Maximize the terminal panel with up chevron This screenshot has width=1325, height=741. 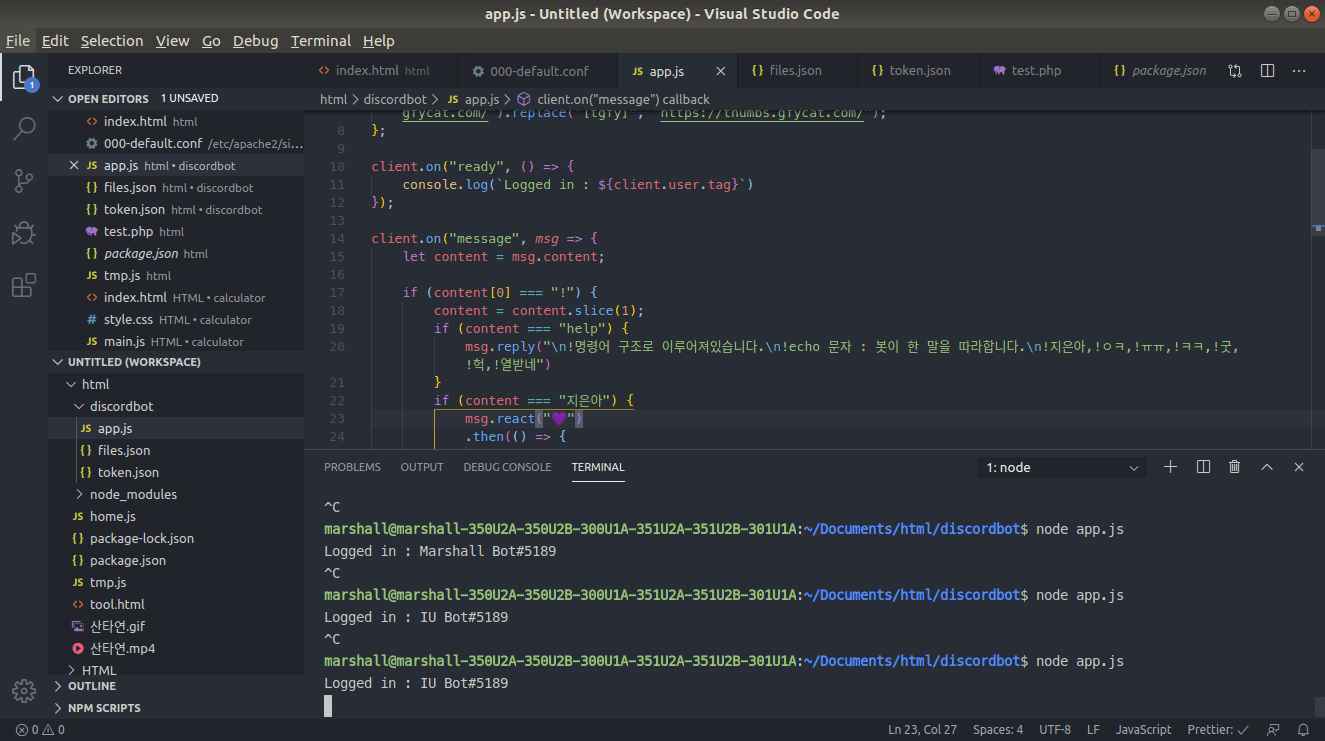coord(1267,467)
